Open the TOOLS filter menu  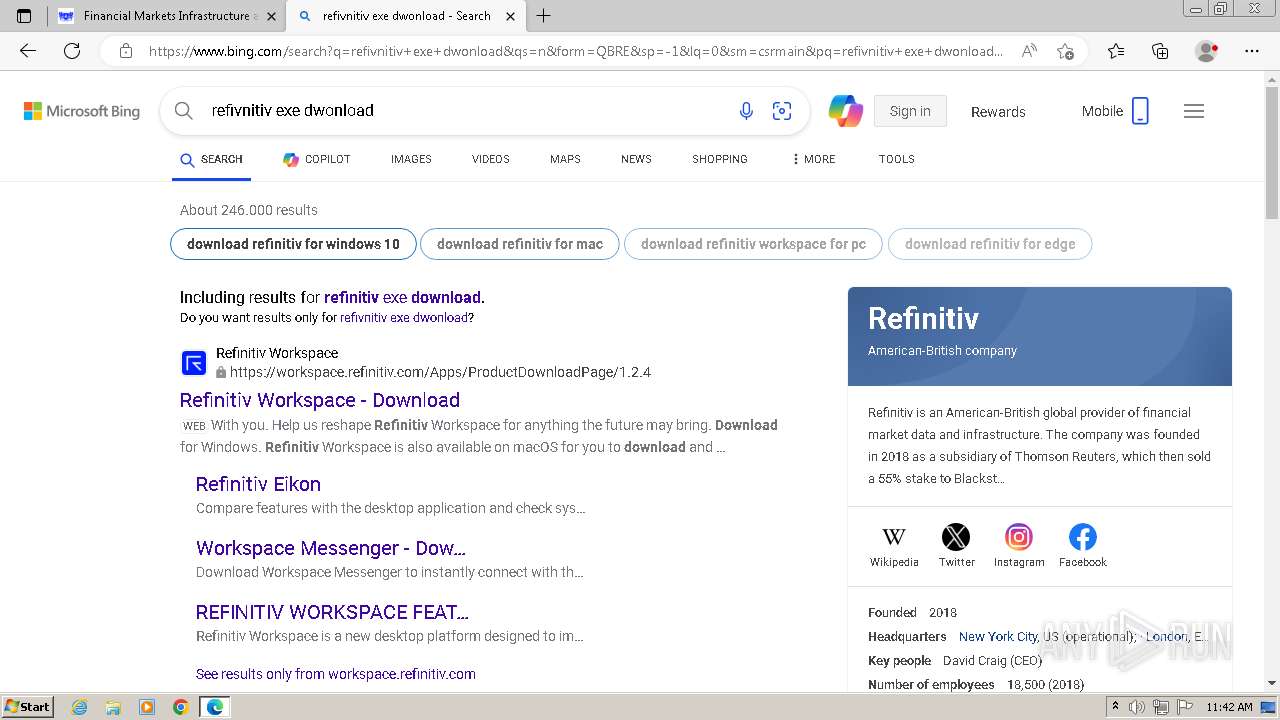896,159
